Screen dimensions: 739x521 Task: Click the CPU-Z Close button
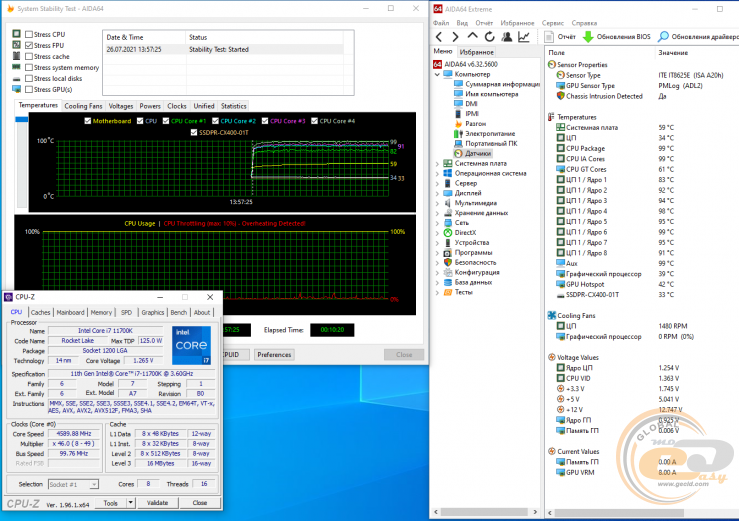coord(200,503)
